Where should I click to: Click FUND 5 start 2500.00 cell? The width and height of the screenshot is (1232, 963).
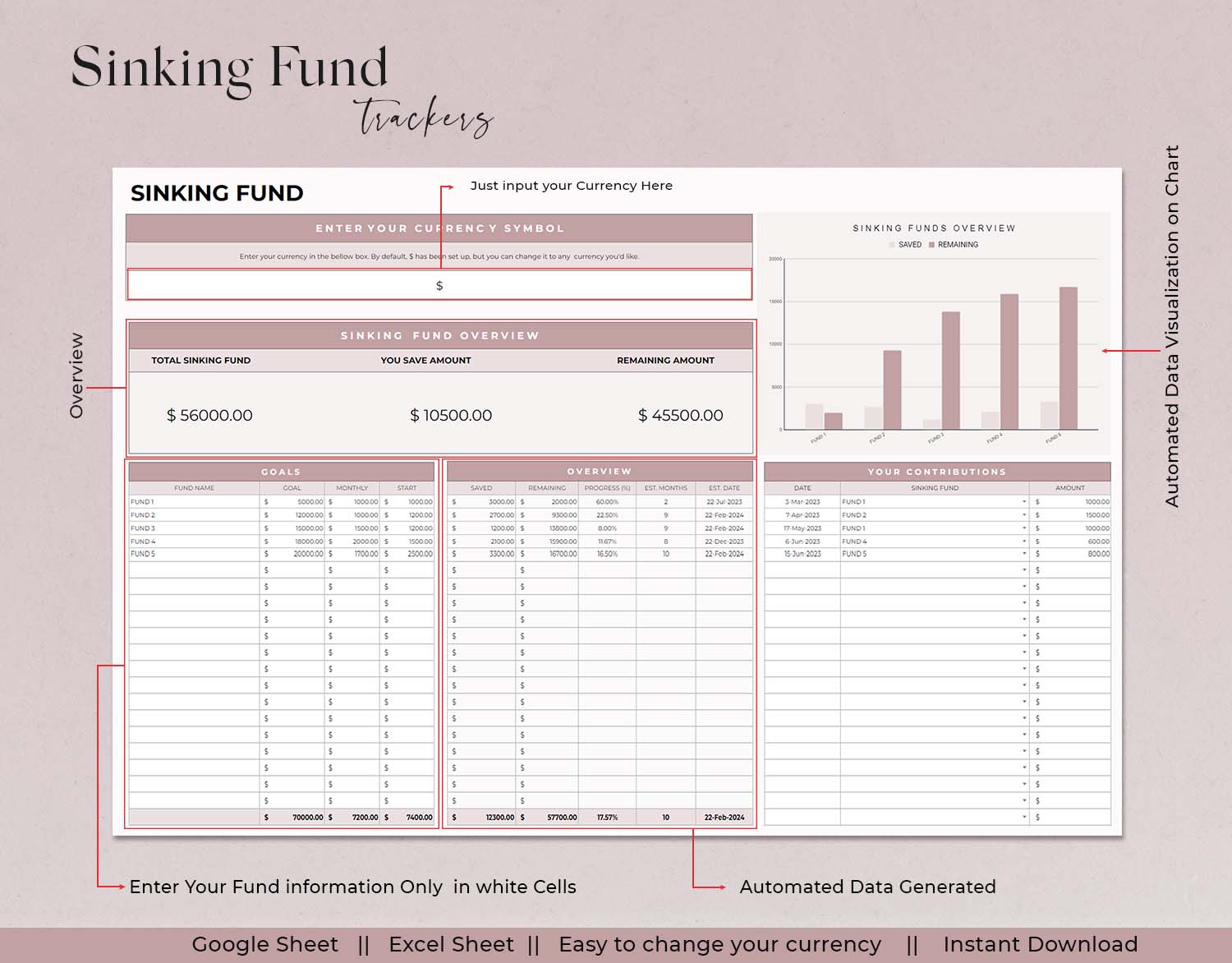click(407, 554)
